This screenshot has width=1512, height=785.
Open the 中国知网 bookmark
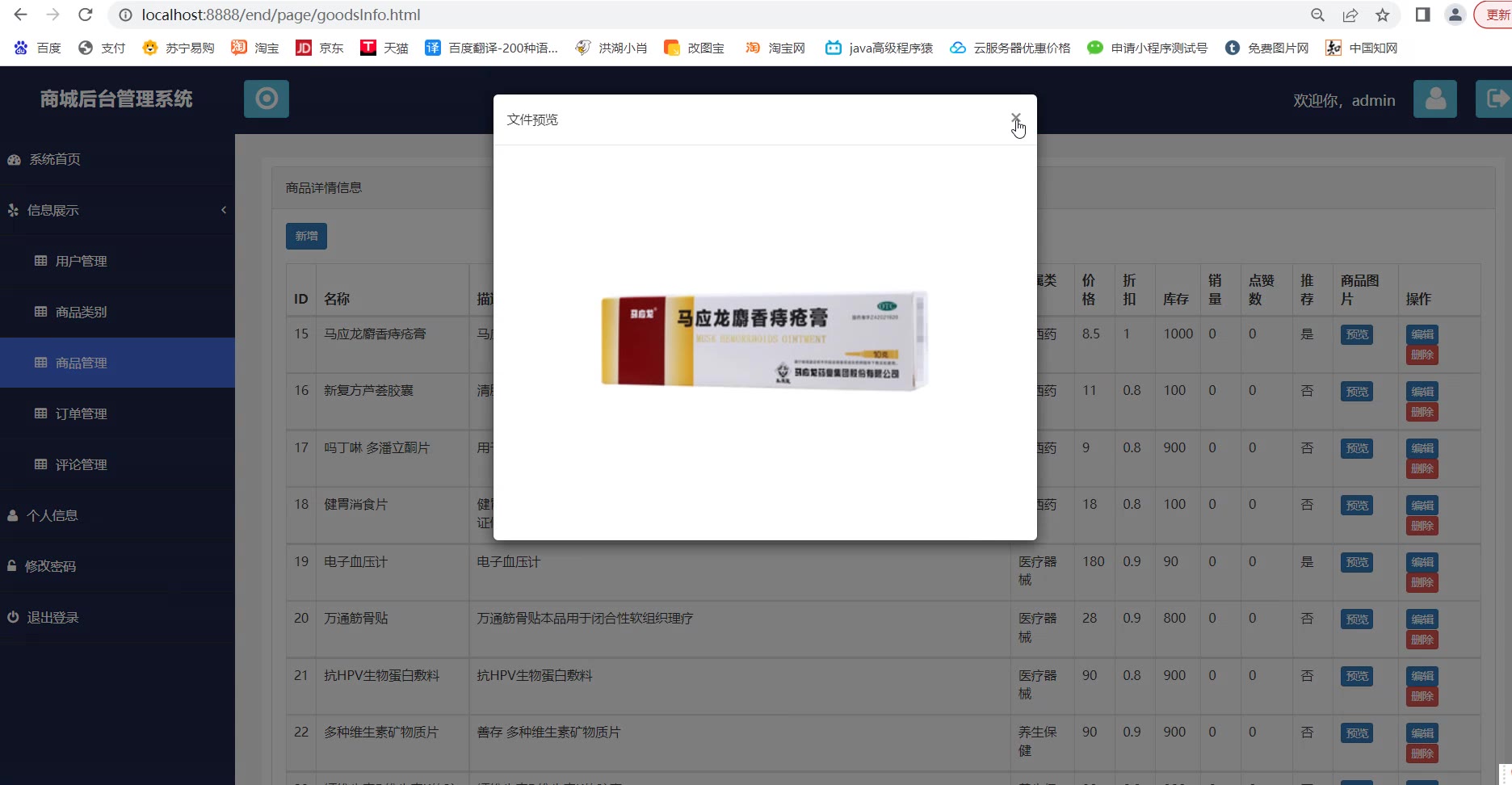tap(1362, 48)
